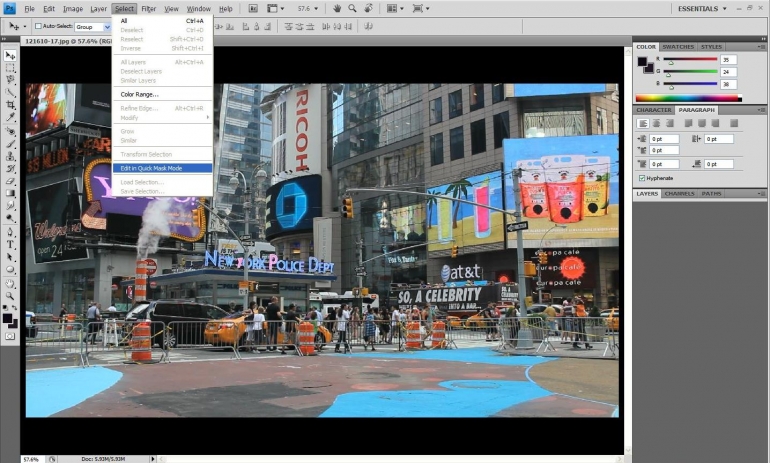The width and height of the screenshot is (770, 463).
Task: Switch to the Styles tab
Action: (711, 47)
